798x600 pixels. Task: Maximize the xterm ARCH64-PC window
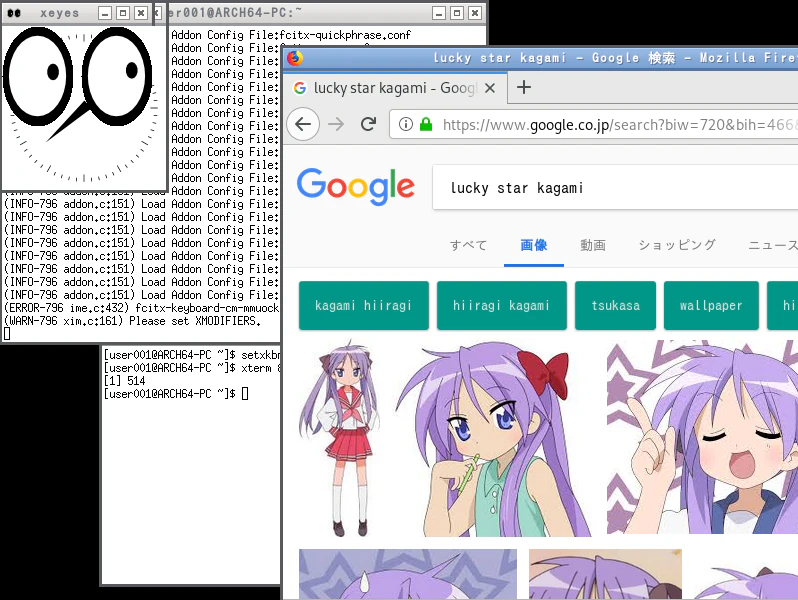457,13
